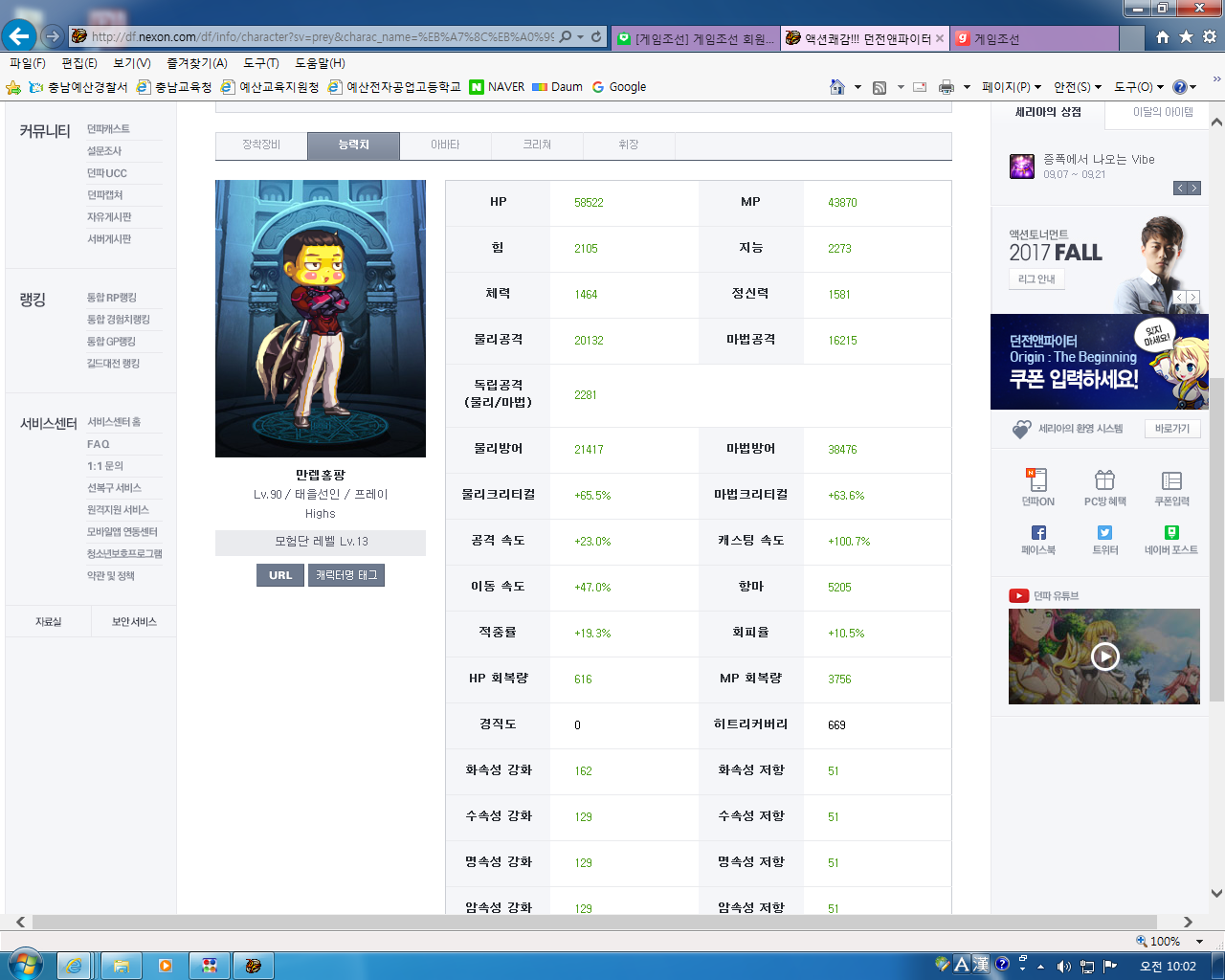Open the zoom level 100% dropdown arrow
The width and height of the screenshot is (1225, 980).
tap(1199, 942)
